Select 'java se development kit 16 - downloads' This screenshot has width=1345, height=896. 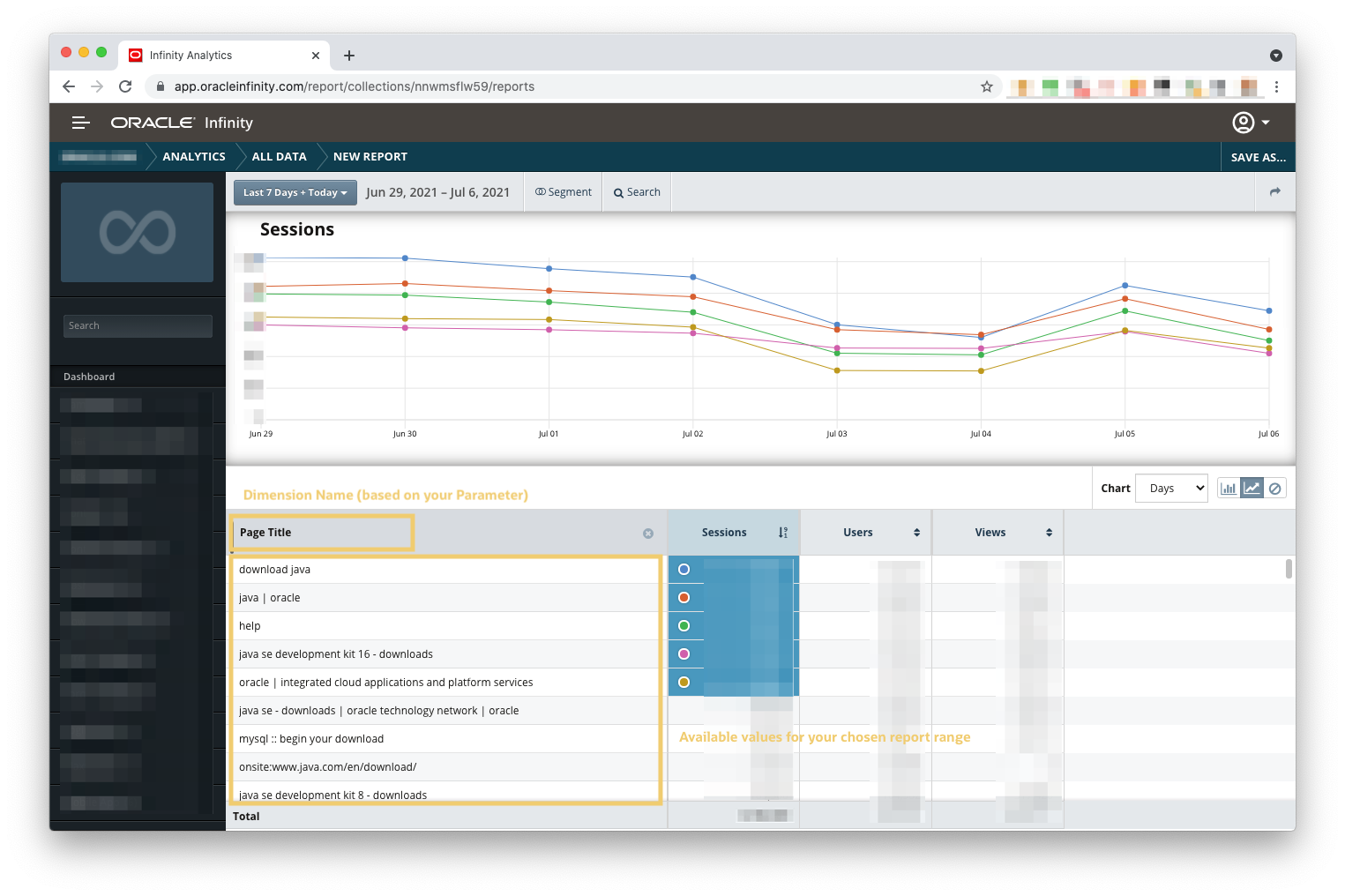tap(445, 654)
